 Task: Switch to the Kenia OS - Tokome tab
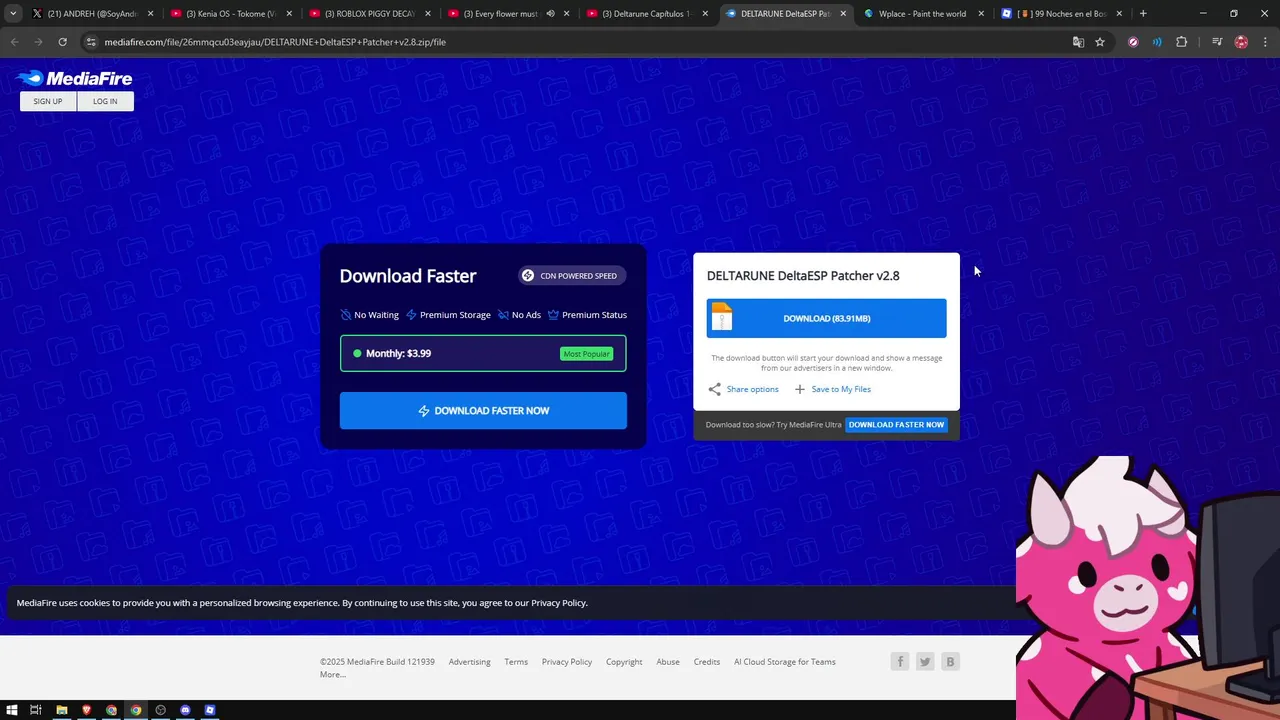point(230,14)
